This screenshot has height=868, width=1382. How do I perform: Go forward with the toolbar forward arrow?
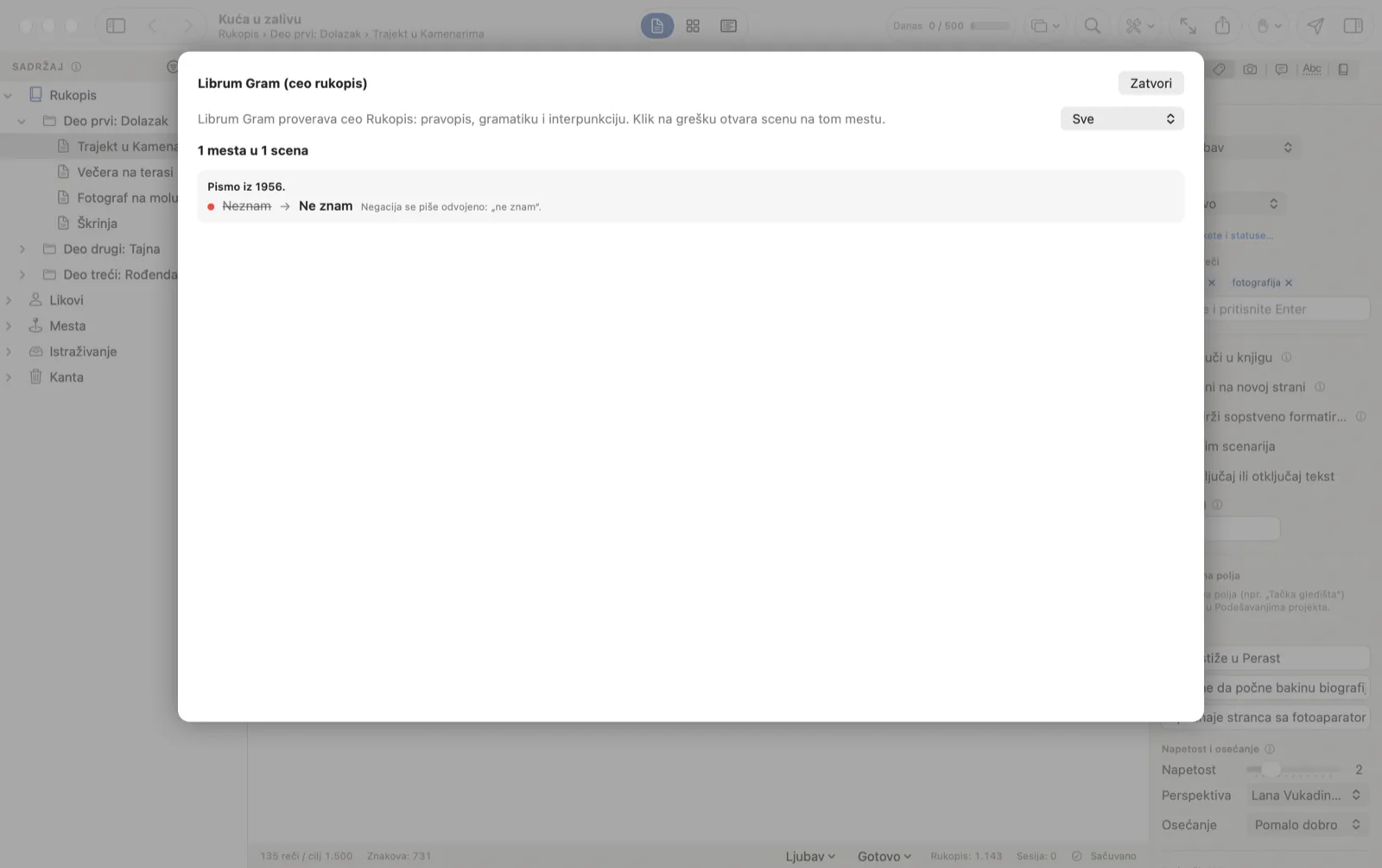pos(187,26)
